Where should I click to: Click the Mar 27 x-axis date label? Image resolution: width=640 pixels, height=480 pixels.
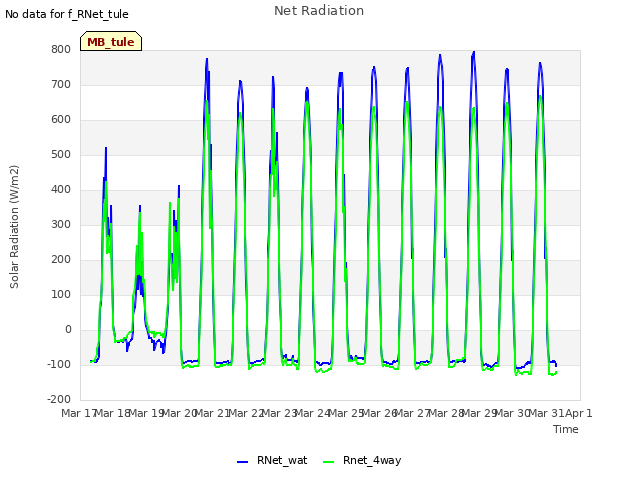coord(413,413)
